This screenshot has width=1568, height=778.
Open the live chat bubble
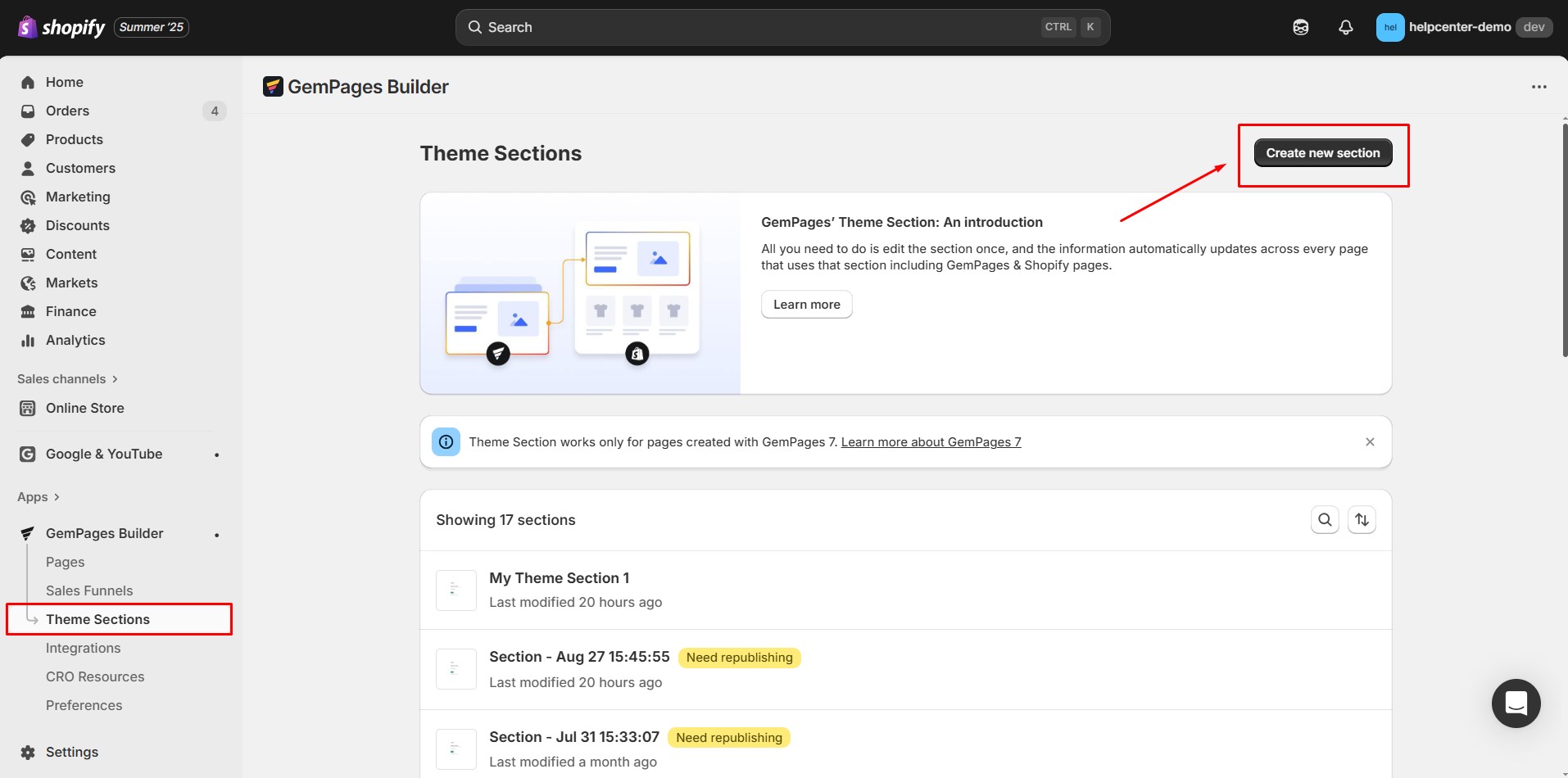click(1516, 703)
